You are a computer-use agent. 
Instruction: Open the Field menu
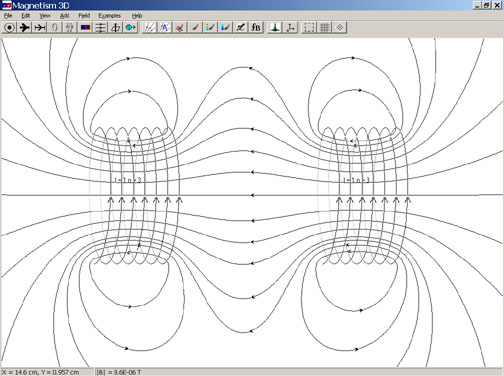[84, 16]
